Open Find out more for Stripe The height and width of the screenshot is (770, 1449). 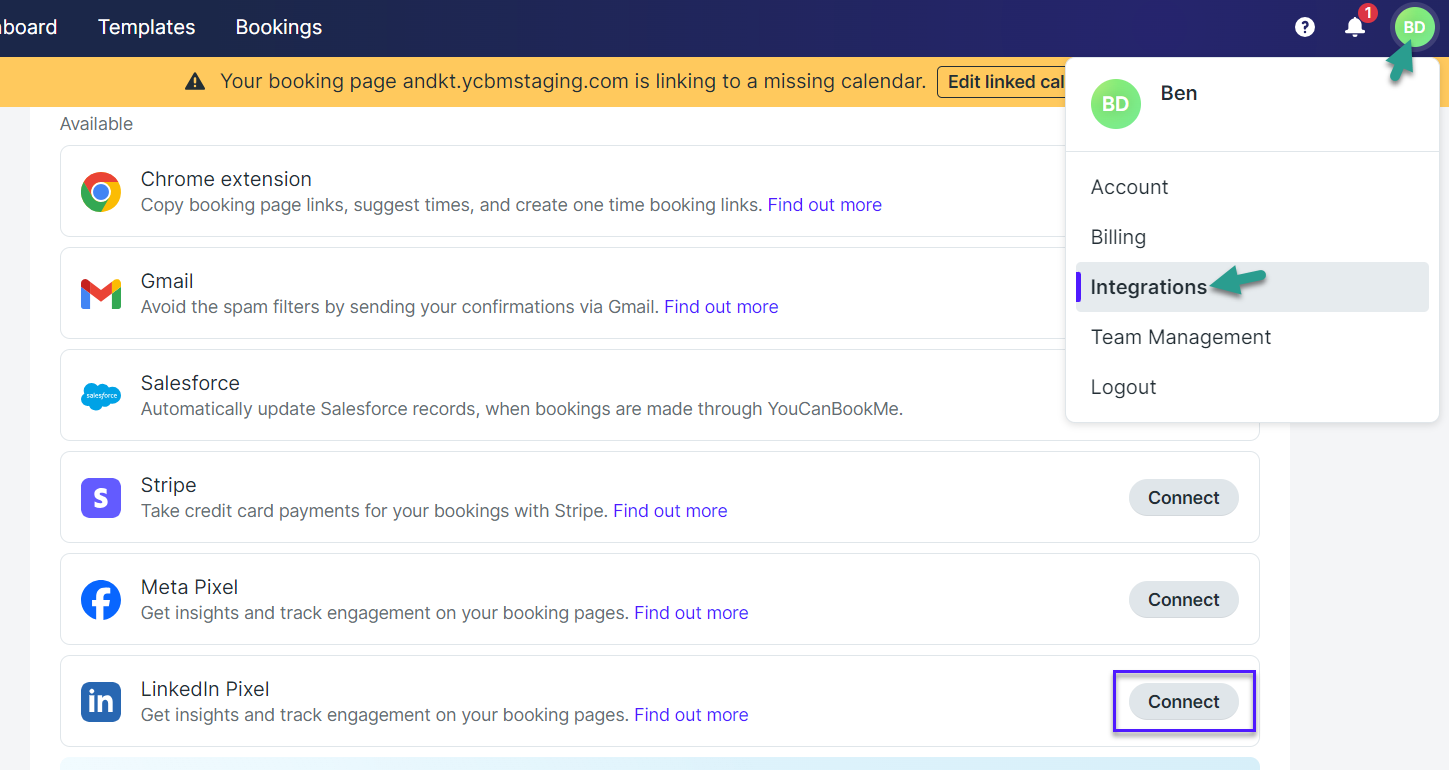click(x=670, y=511)
